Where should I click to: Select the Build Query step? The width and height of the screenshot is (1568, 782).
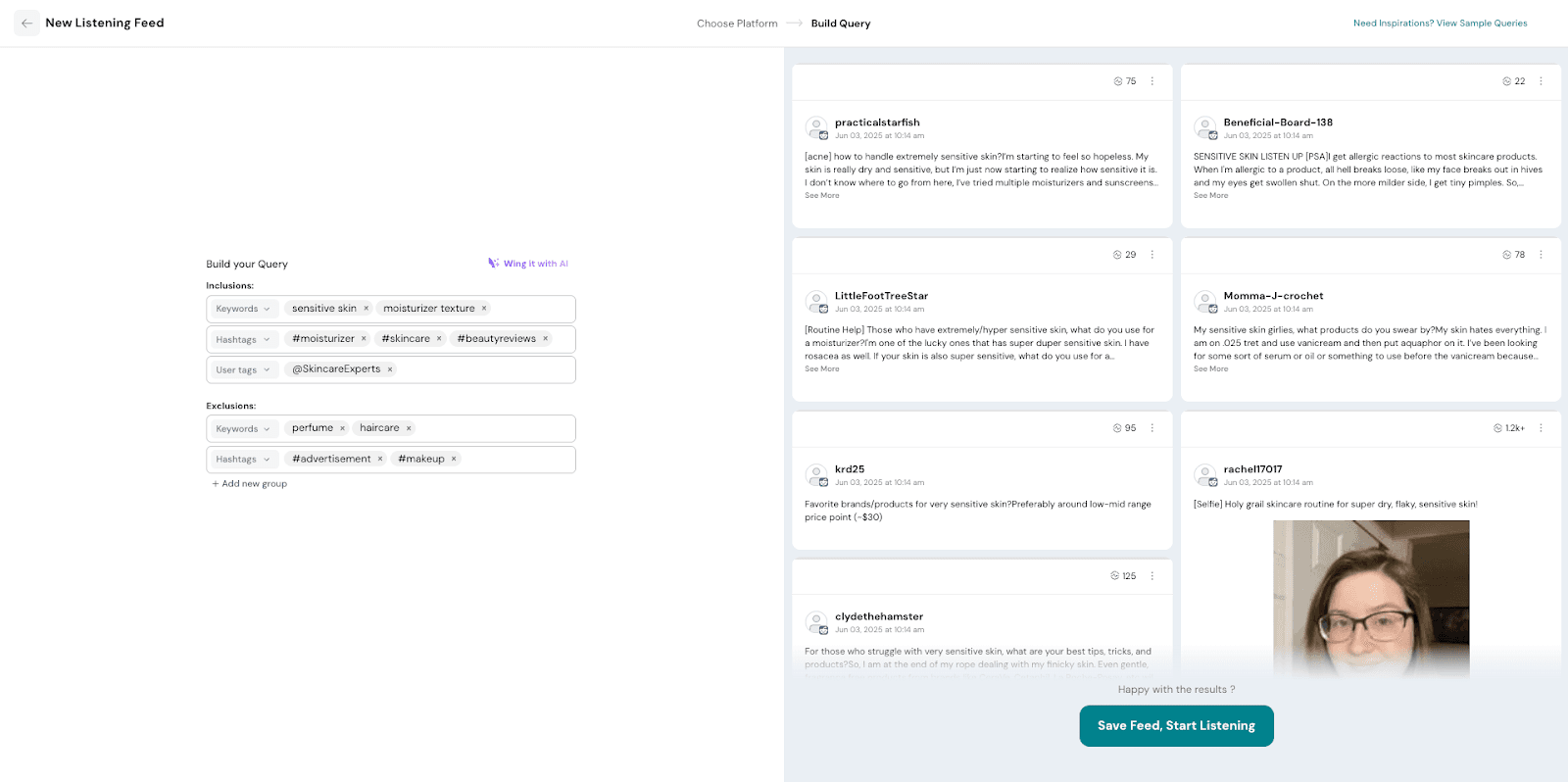coord(840,24)
